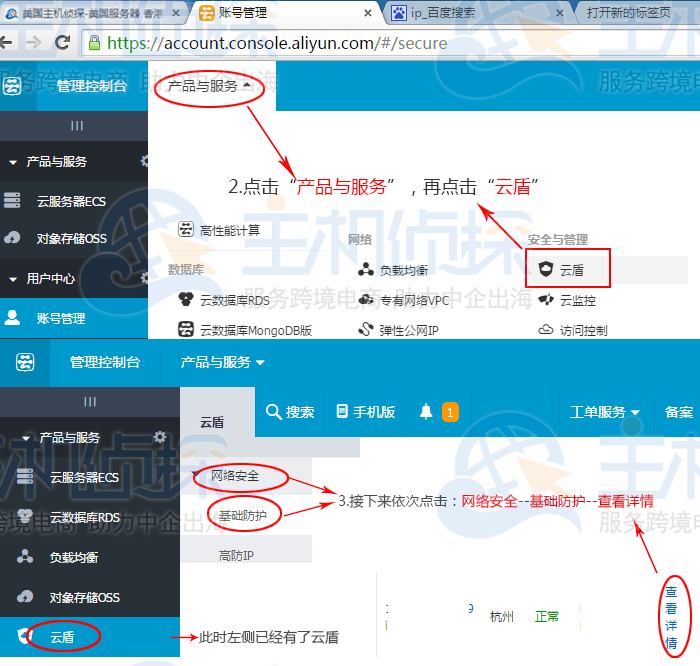Click the ECS server icon in upper sidebar
Screen dimensions: 700x666
[x=12, y=200]
